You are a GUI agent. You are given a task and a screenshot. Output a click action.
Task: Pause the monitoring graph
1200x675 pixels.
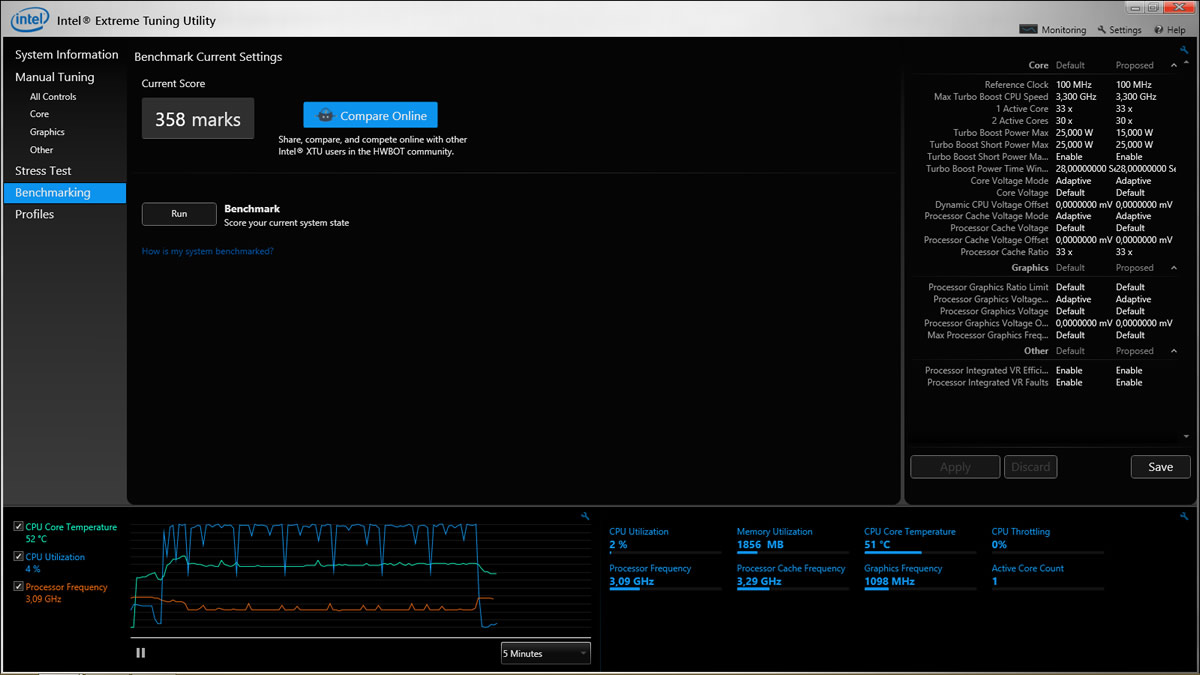coord(140,653)
